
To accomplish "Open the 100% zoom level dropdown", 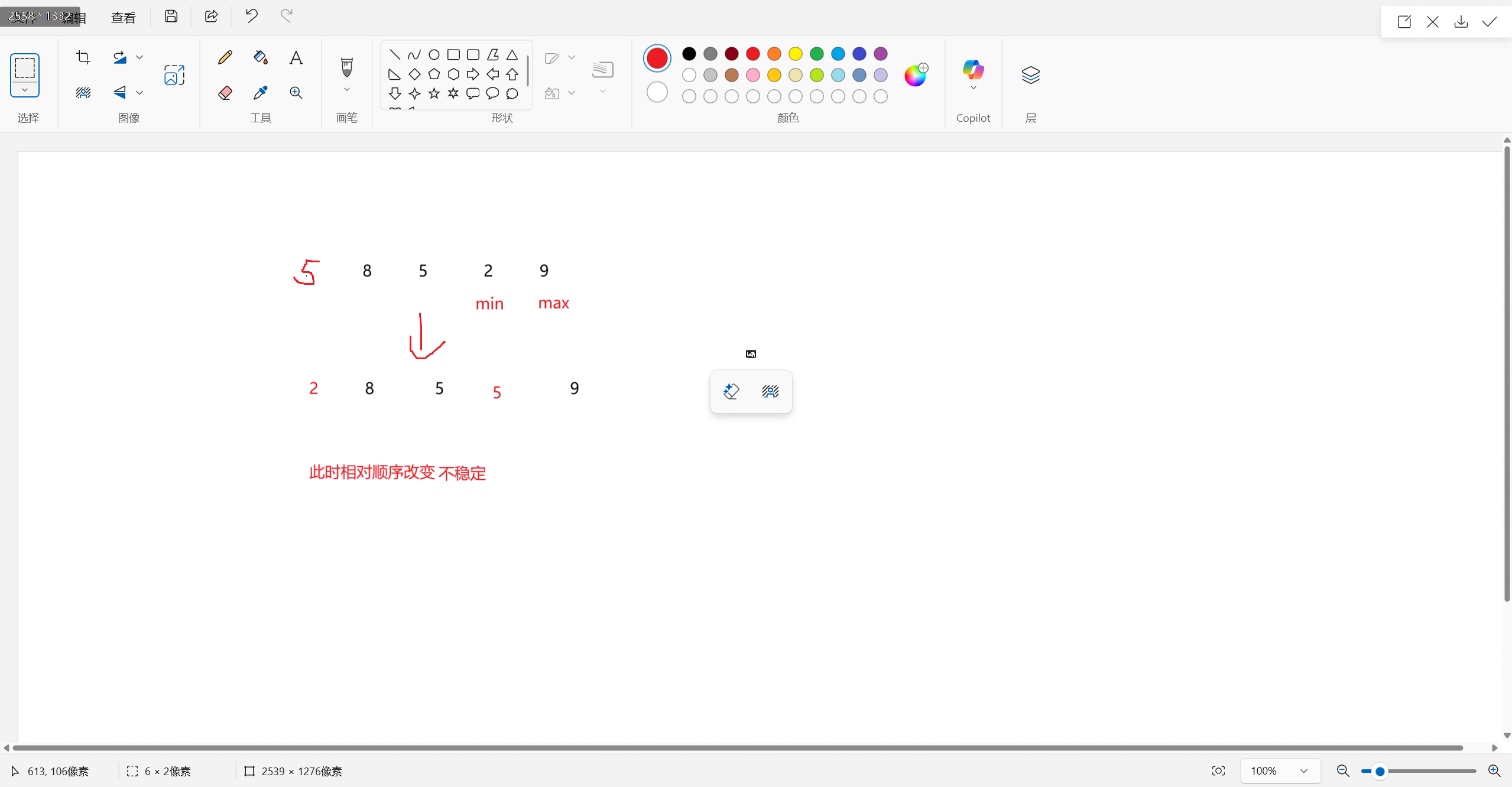I will [1280, 770].
